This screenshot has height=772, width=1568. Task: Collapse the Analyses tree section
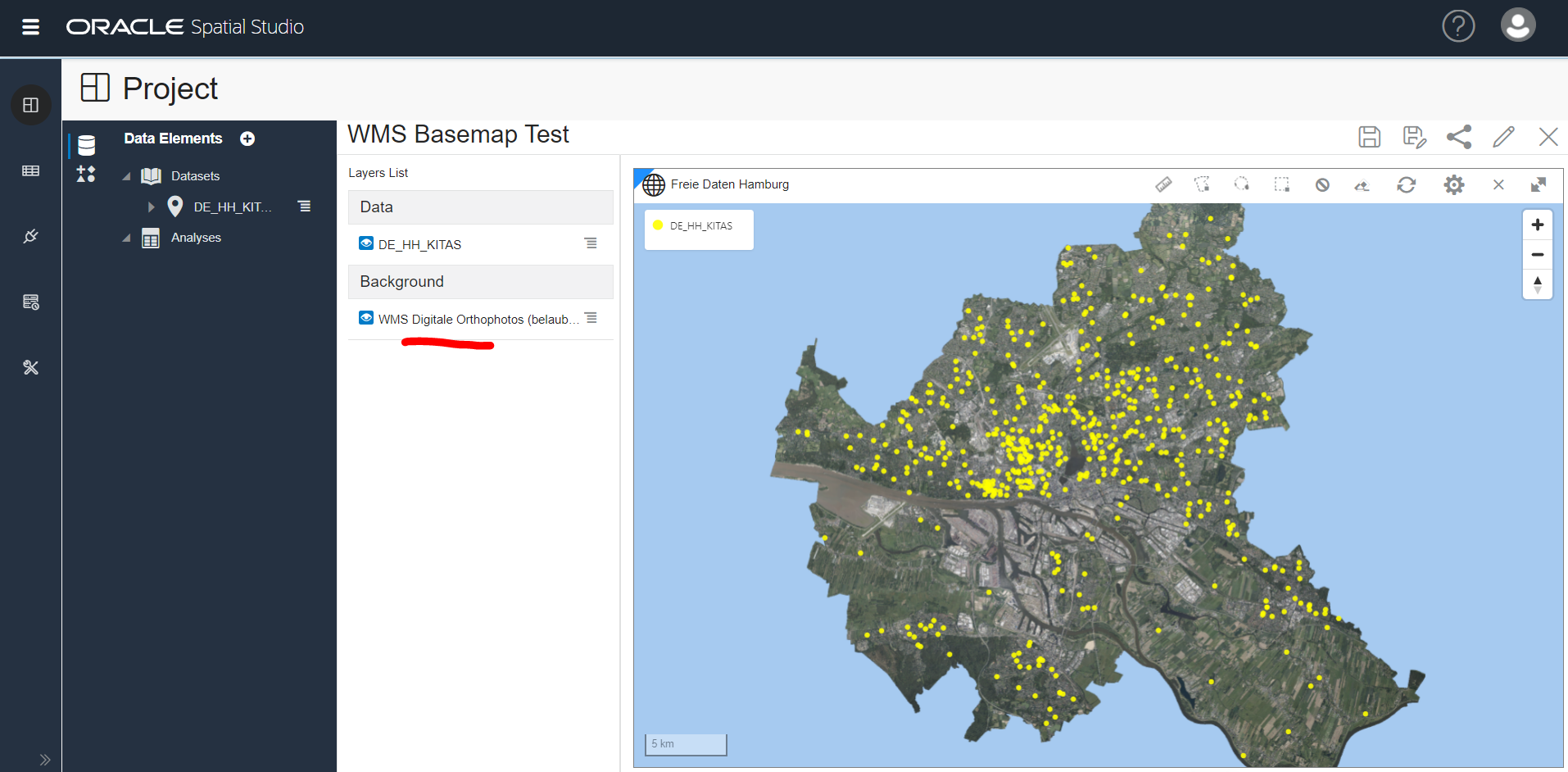(127, 237)
